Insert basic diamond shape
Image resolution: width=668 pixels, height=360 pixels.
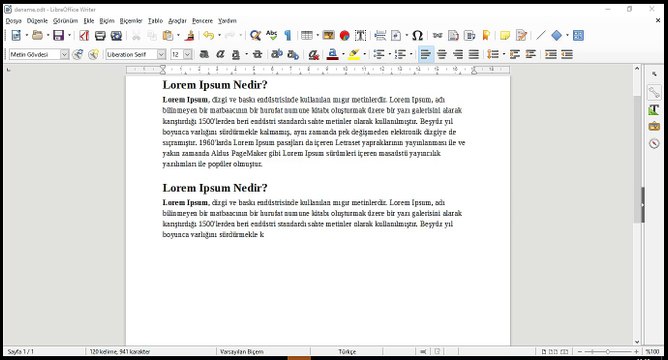coord(556,35)
